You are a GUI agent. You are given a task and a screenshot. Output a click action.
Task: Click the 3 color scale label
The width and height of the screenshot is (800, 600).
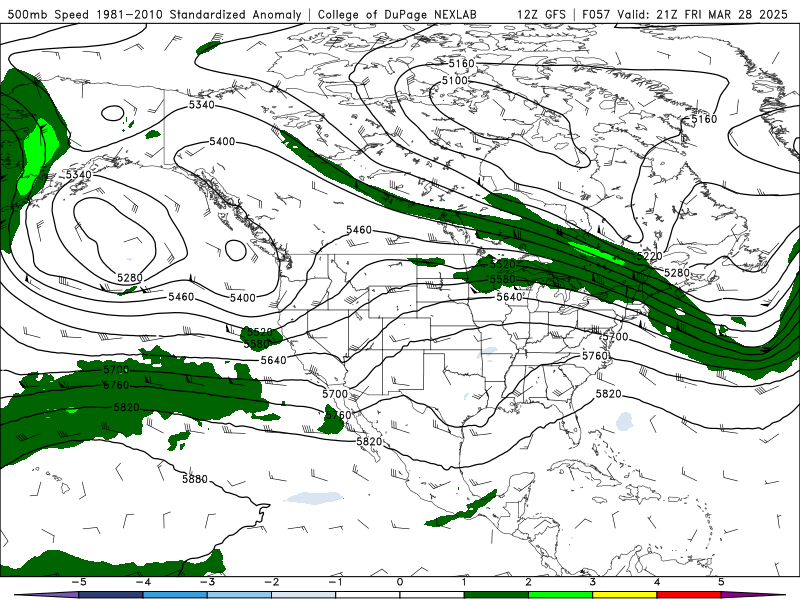pyautogui.click(x=593, y=582)
